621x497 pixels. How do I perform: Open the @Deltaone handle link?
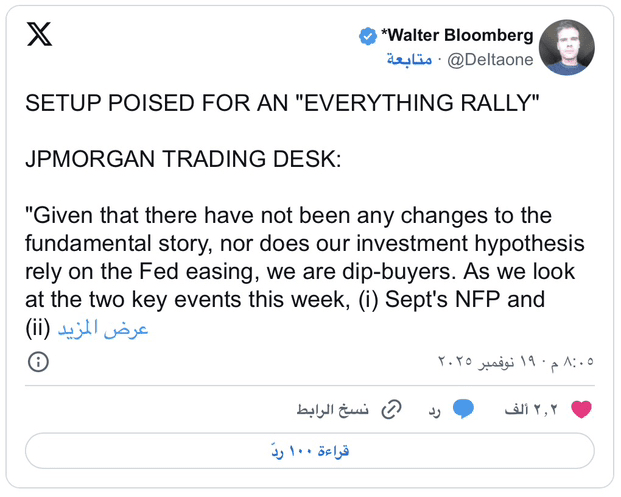pos(490,60)
